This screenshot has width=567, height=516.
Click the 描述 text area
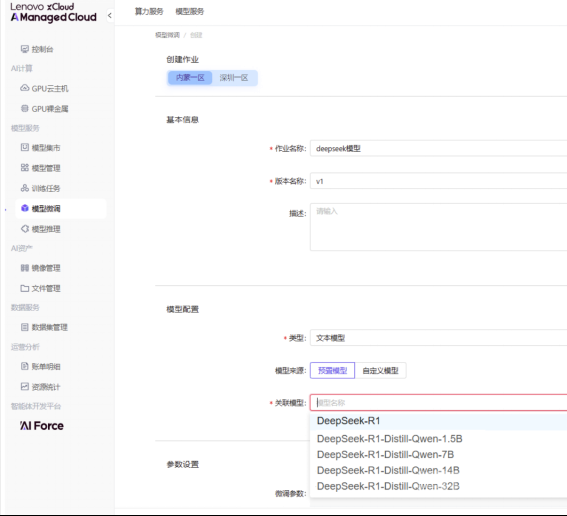[x=438, y=227]
